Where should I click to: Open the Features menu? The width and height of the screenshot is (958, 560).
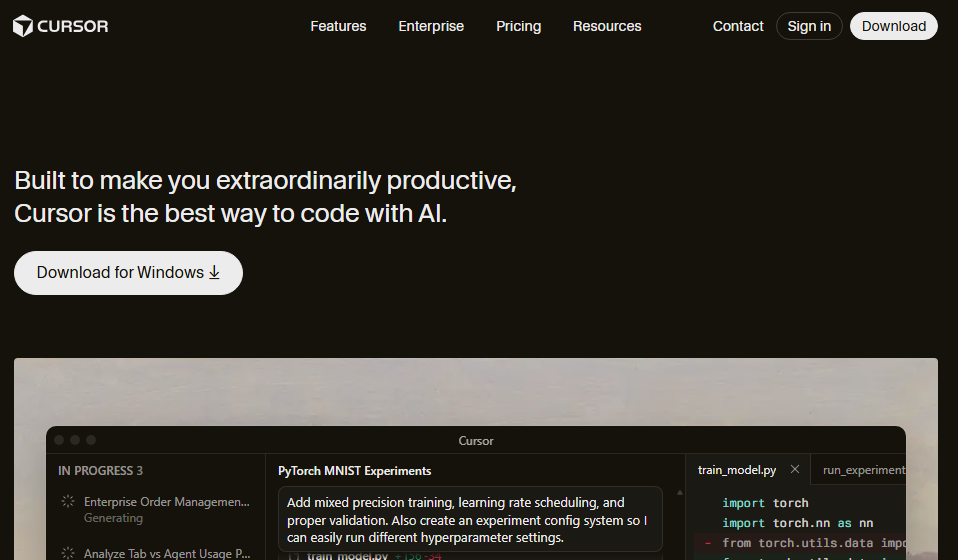point(338,26)
